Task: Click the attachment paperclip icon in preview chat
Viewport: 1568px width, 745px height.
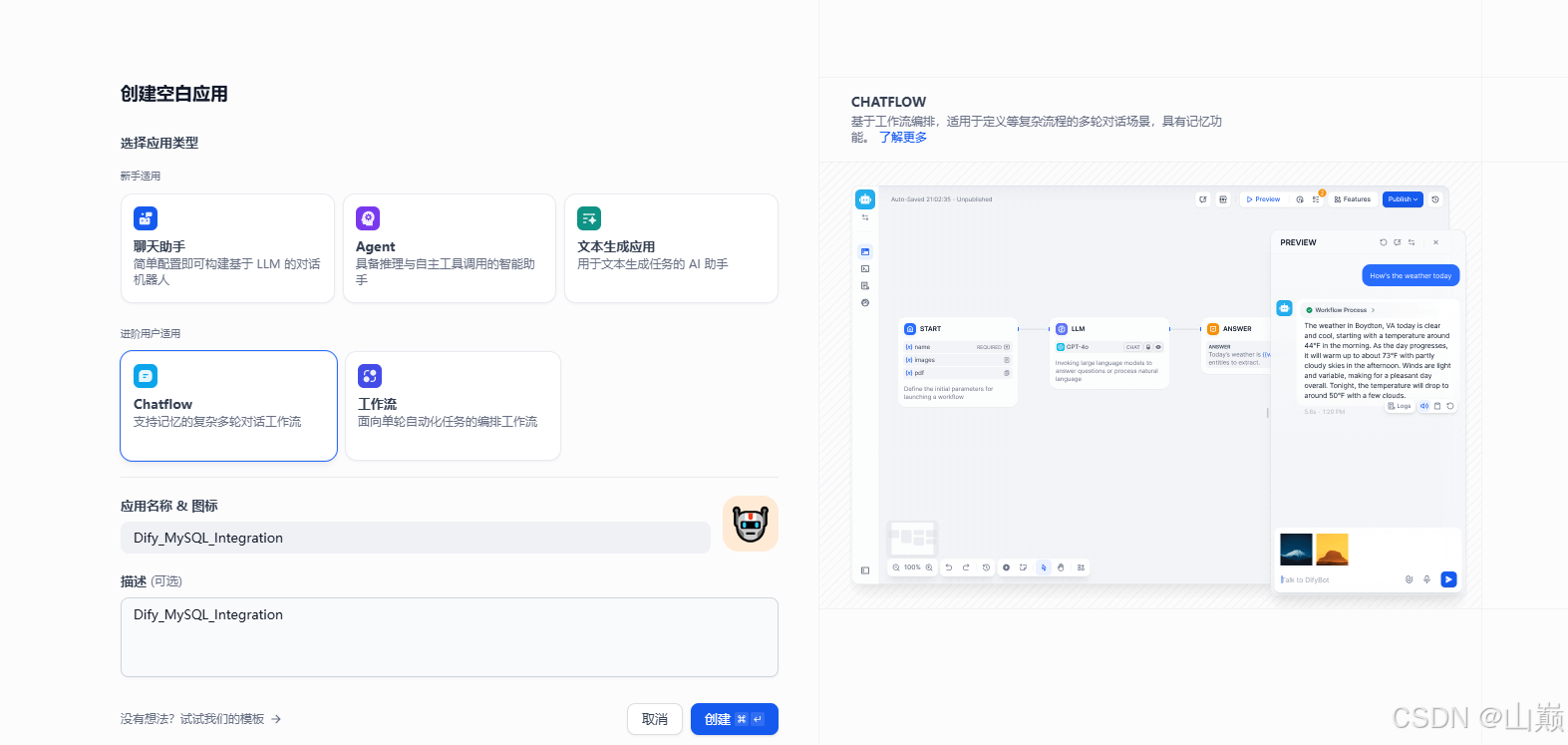Action: 1409,579
